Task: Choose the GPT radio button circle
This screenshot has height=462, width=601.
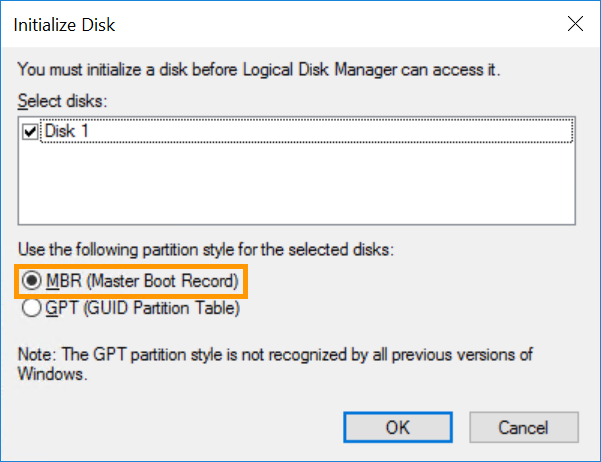Action: tap(30, 308)
